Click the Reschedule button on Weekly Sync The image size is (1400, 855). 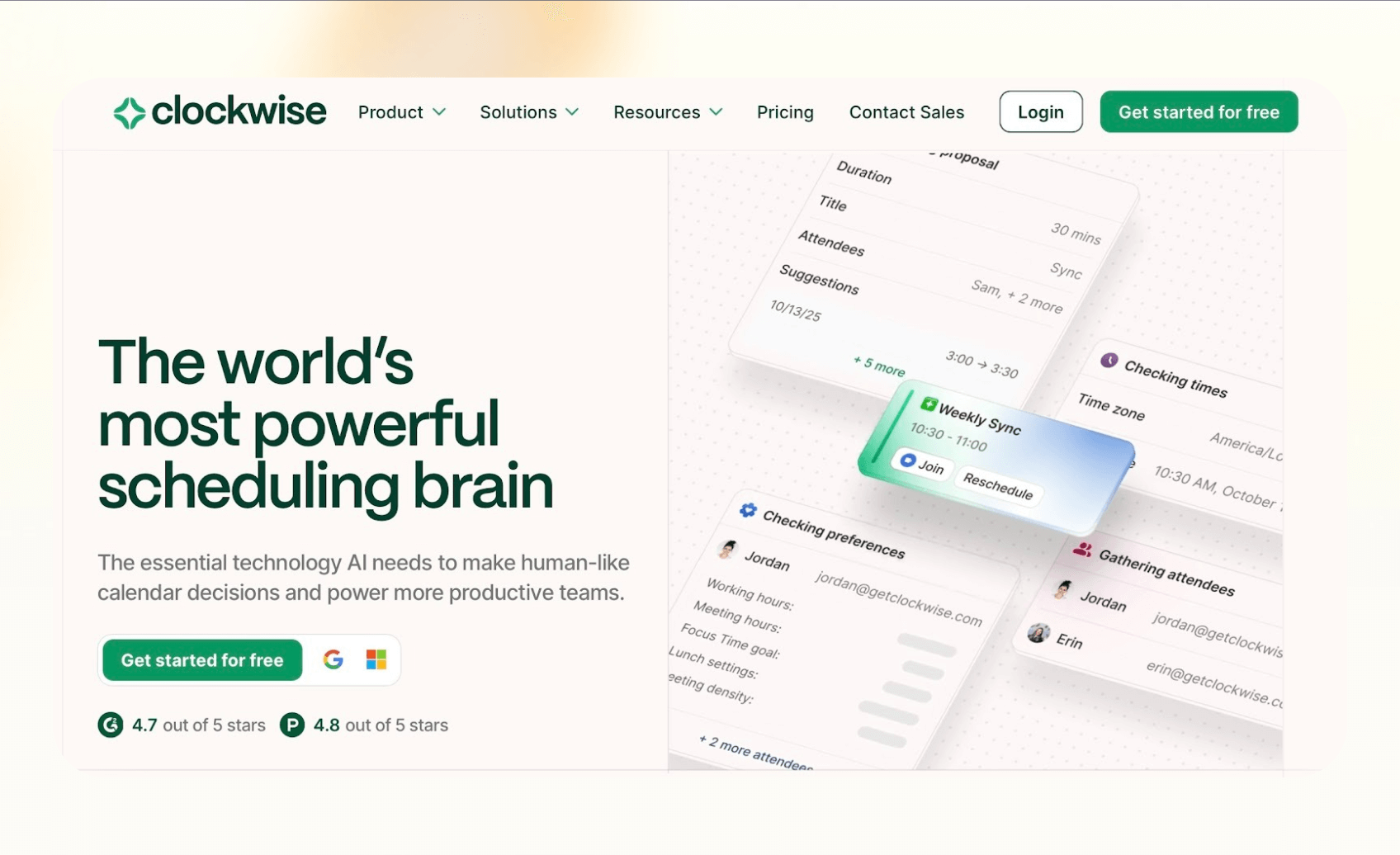click(998, 486)
